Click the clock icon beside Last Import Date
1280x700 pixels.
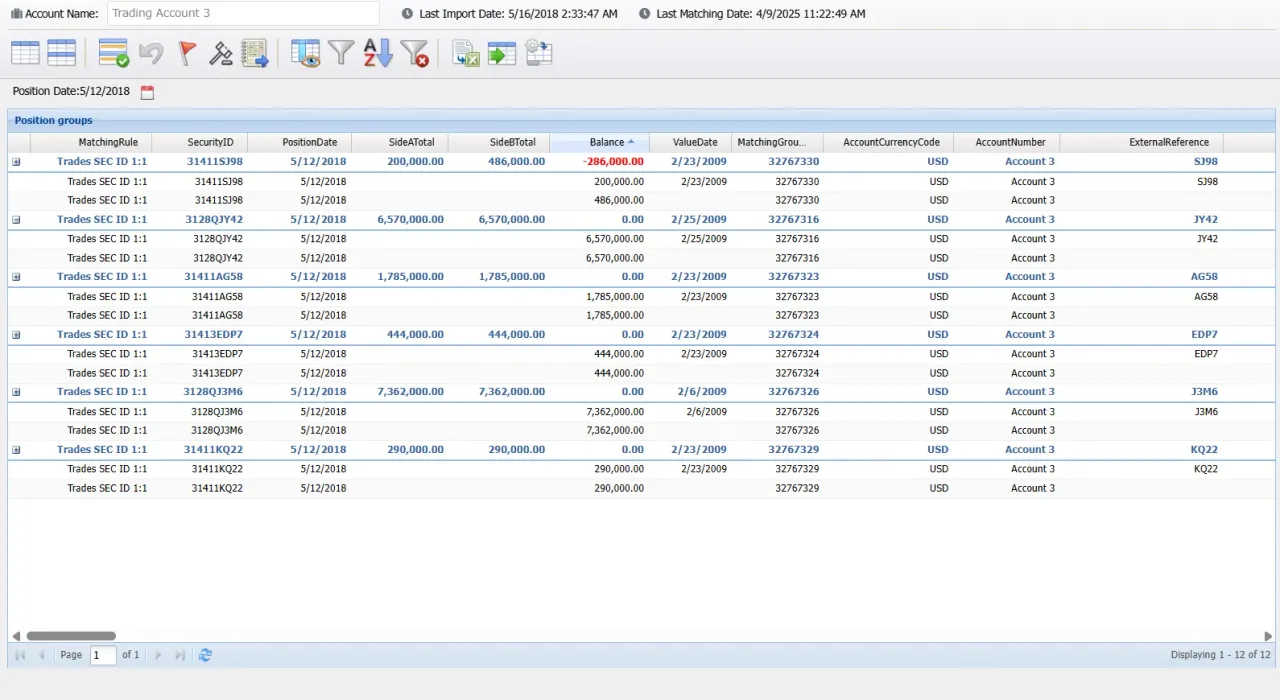click(x=407, y=14)
